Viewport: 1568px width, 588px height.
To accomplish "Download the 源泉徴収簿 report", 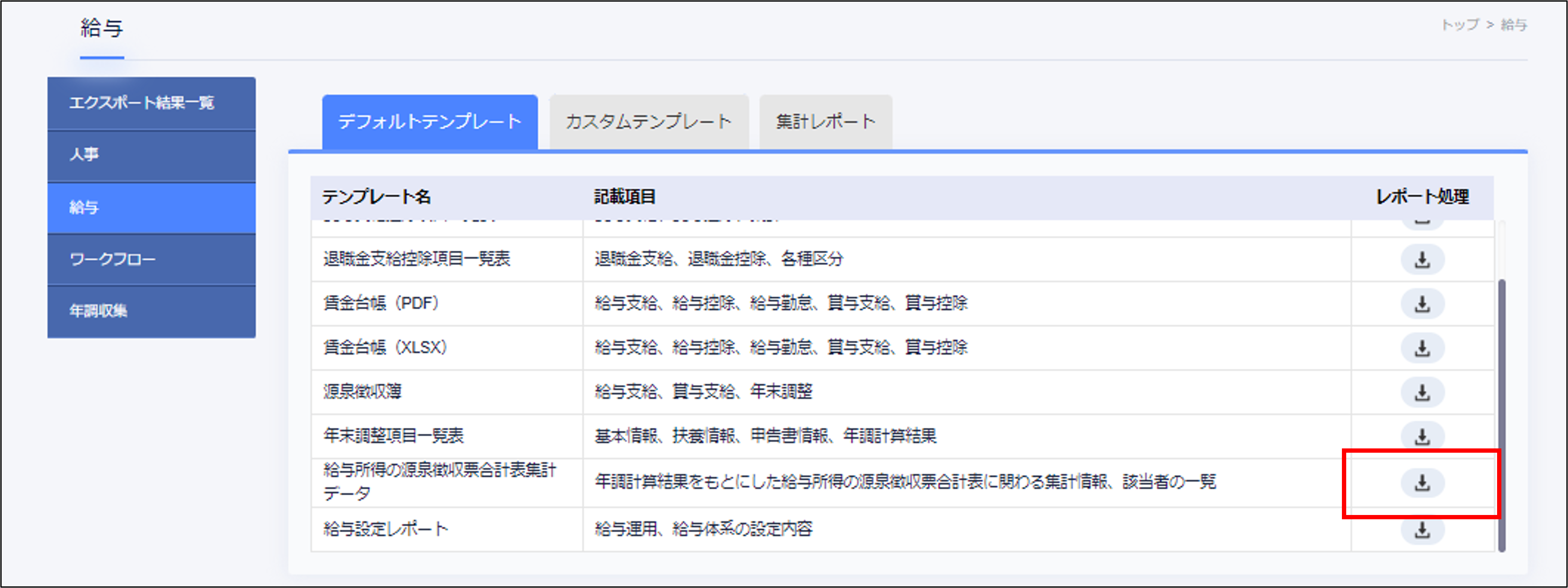I will click(x=1423, y=392).
